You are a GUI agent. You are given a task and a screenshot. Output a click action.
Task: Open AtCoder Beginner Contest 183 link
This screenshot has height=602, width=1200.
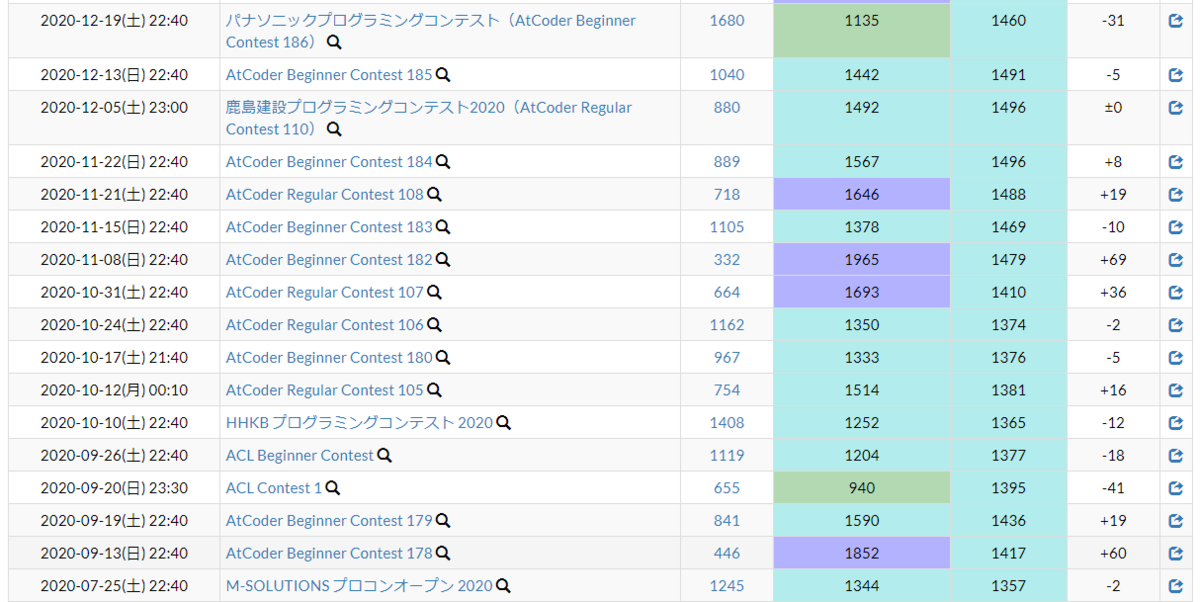[329, 227]
